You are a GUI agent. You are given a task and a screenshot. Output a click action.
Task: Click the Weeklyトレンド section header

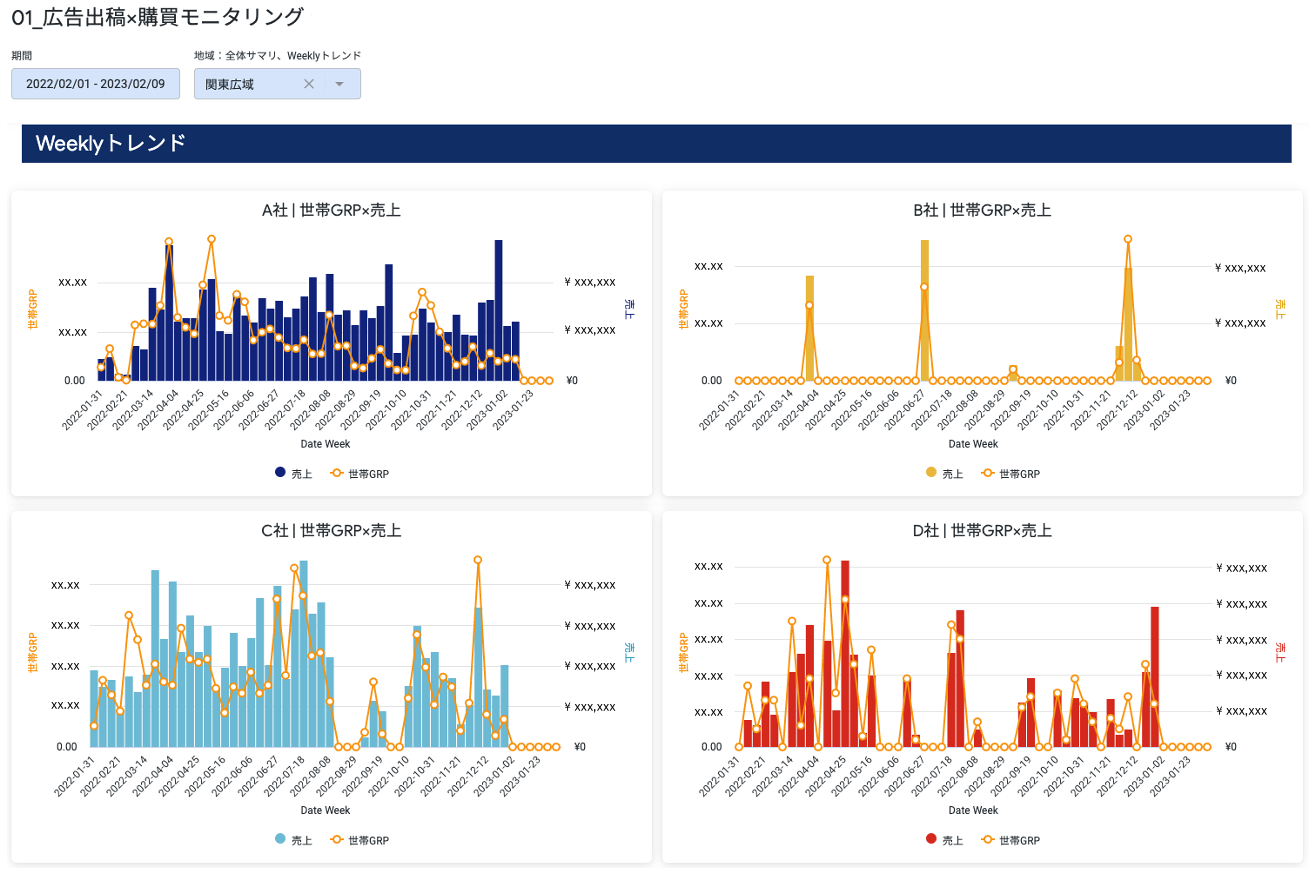coord(111,143)
